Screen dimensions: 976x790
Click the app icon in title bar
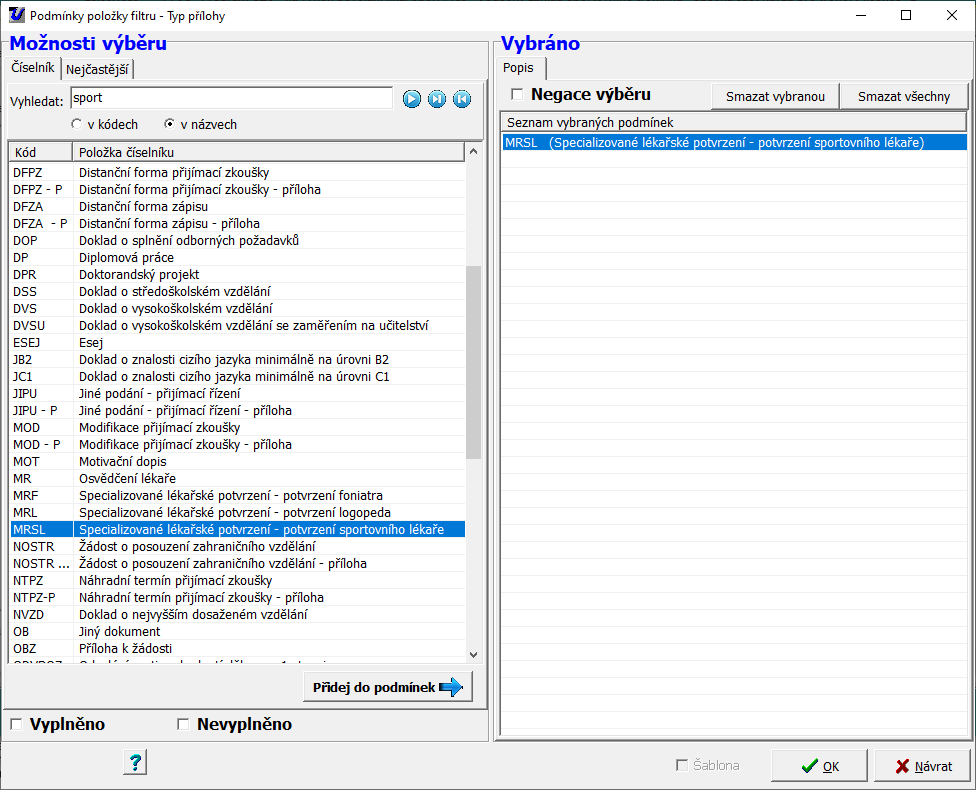tap(15, 15)
